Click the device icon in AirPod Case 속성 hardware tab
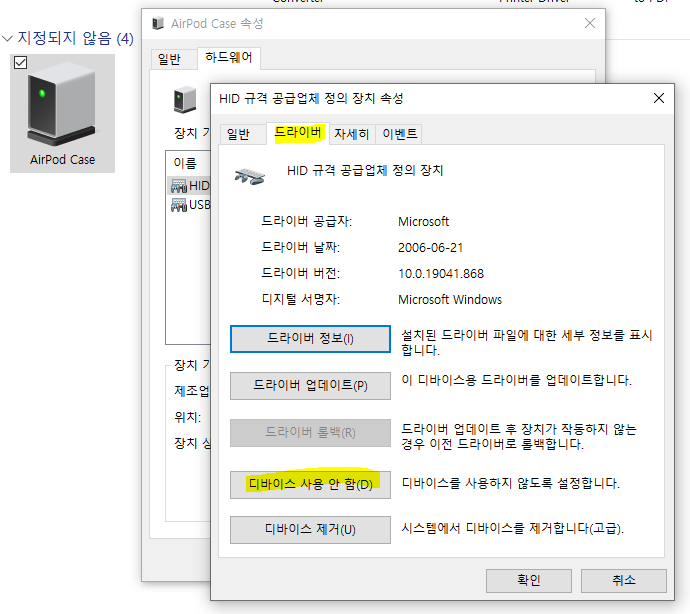Viewport: 690px width, 614px height. [x=184, y=99]
